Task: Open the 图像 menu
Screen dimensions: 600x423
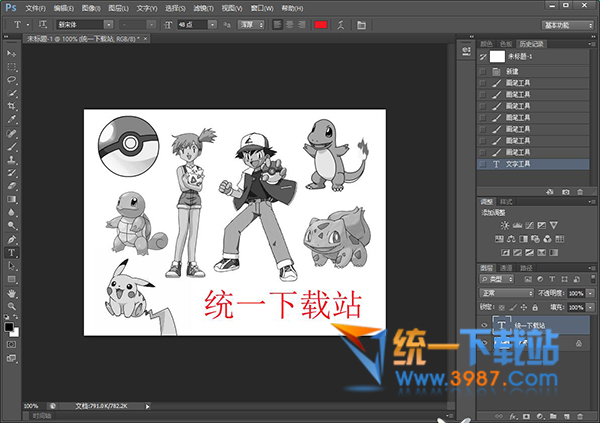Action: [91, 8]
